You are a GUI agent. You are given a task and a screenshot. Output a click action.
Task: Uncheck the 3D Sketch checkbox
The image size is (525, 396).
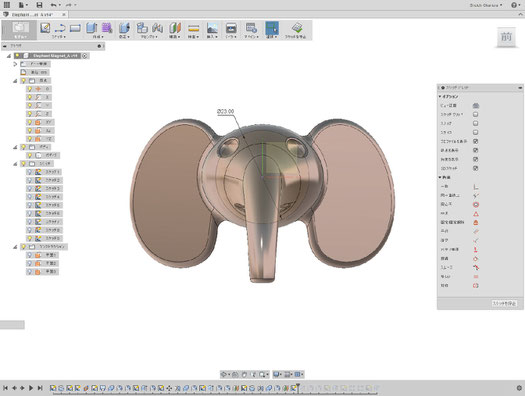(x=475, y=168)
